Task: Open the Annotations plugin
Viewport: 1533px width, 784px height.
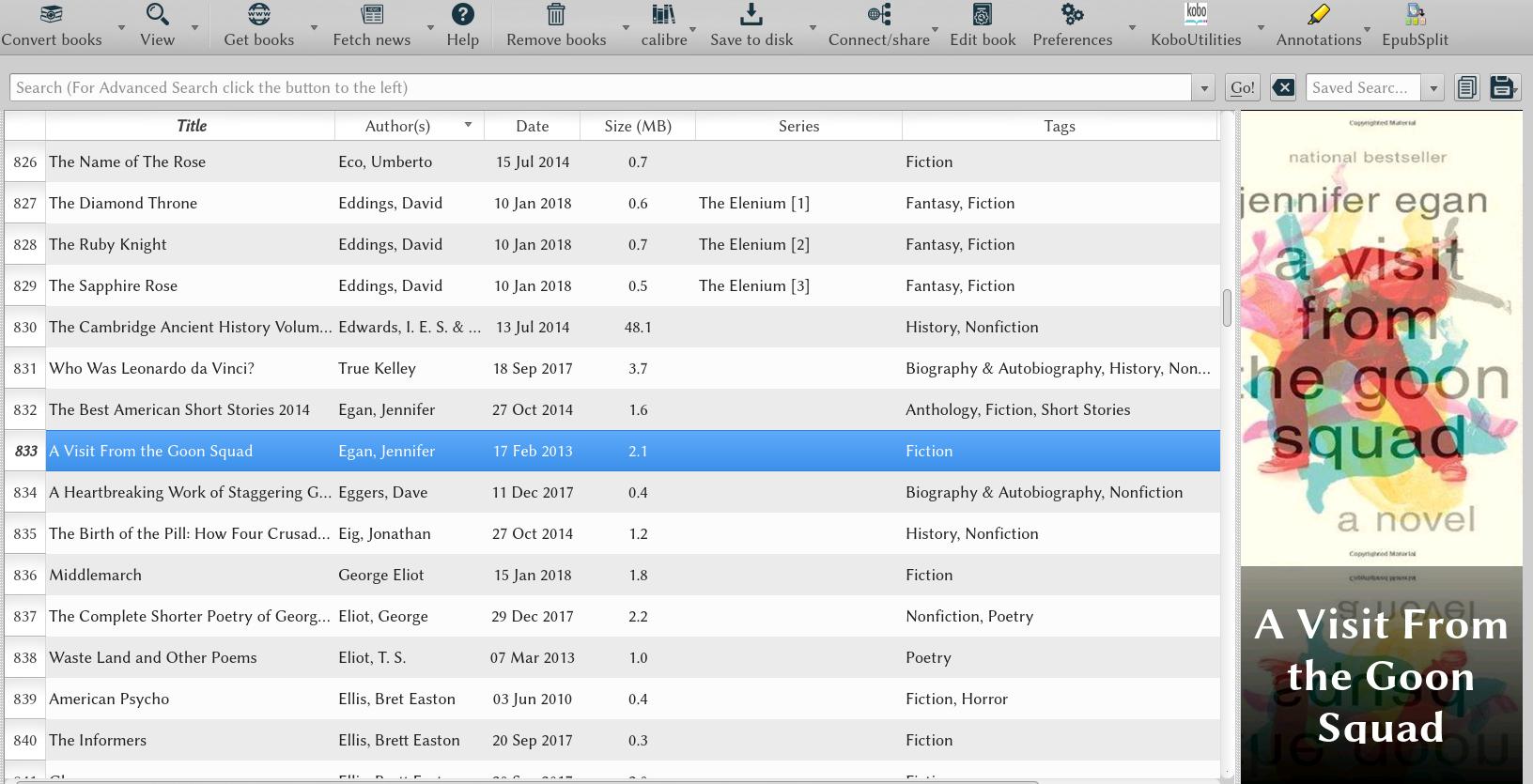Action: pyautogui.click(x=1318, y=25)
